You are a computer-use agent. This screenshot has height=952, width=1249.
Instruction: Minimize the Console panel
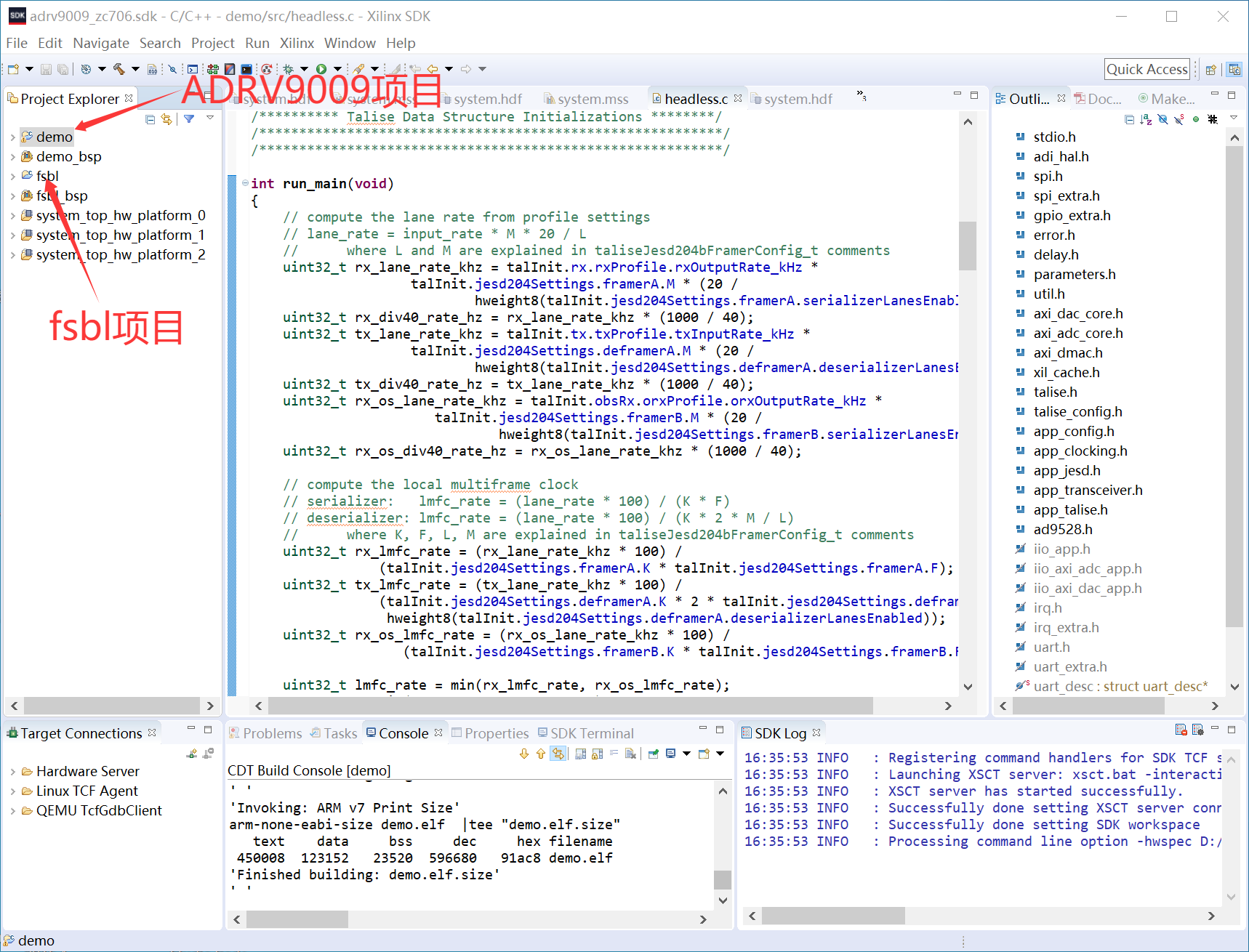tap(703, 728)
